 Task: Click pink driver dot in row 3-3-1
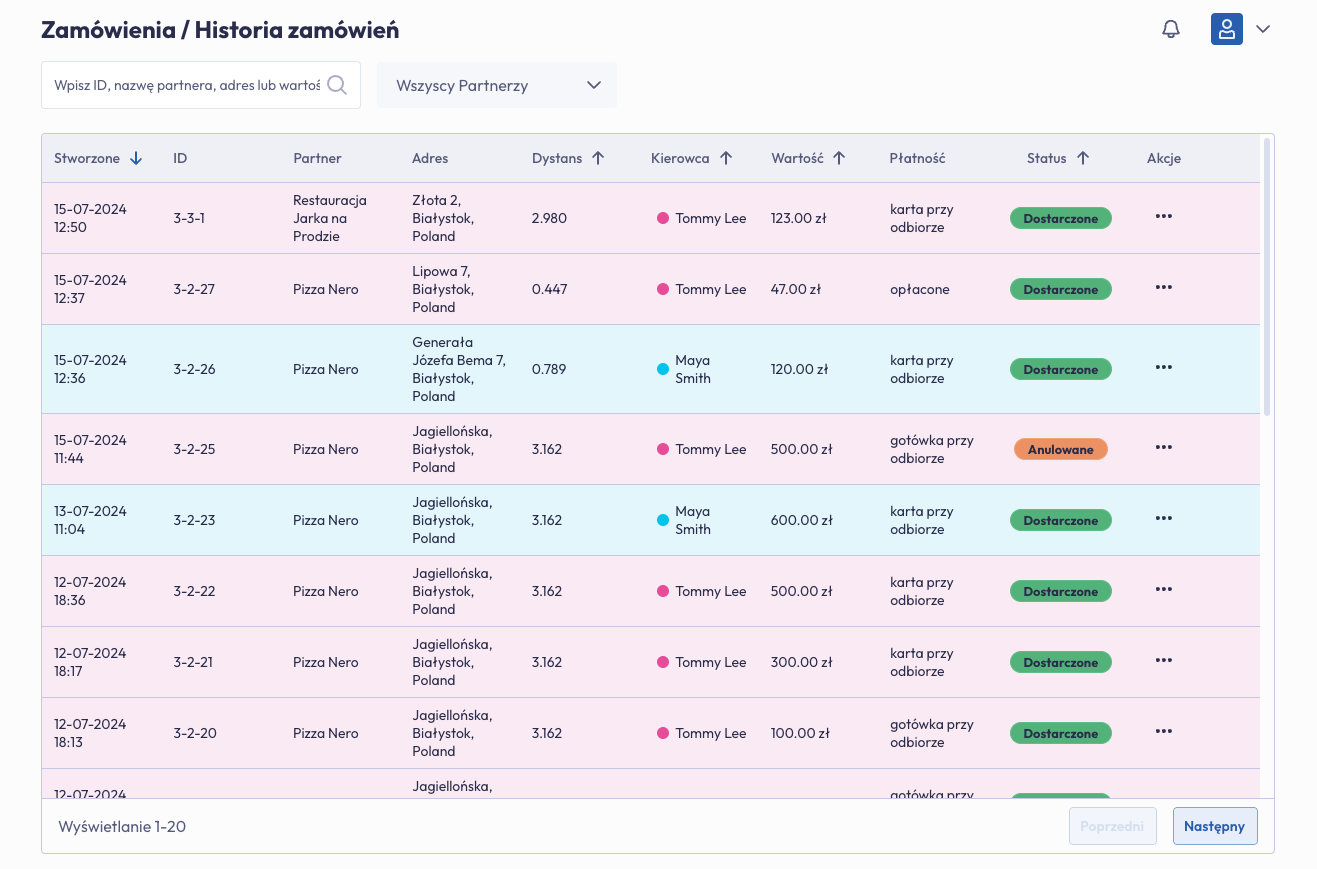[x=662, y=218]
